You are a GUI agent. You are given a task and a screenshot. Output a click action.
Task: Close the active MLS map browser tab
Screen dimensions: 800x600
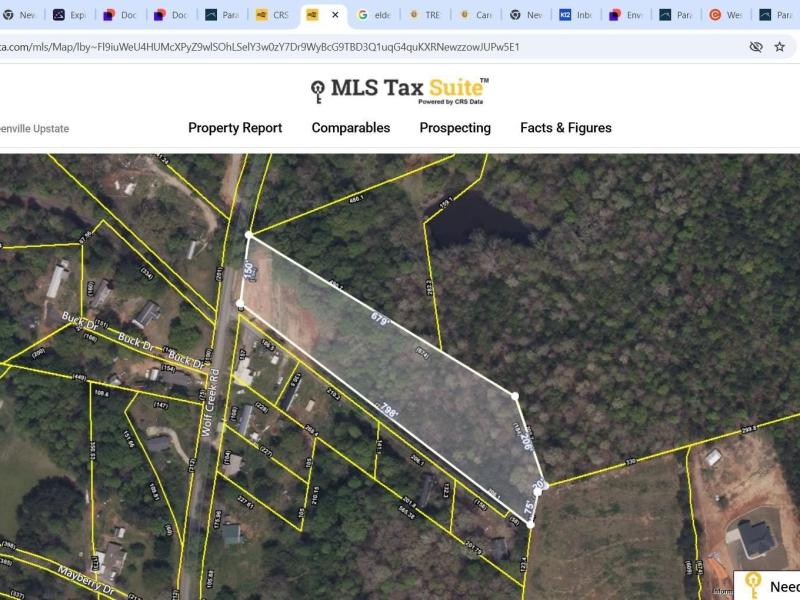coord(335,15)
